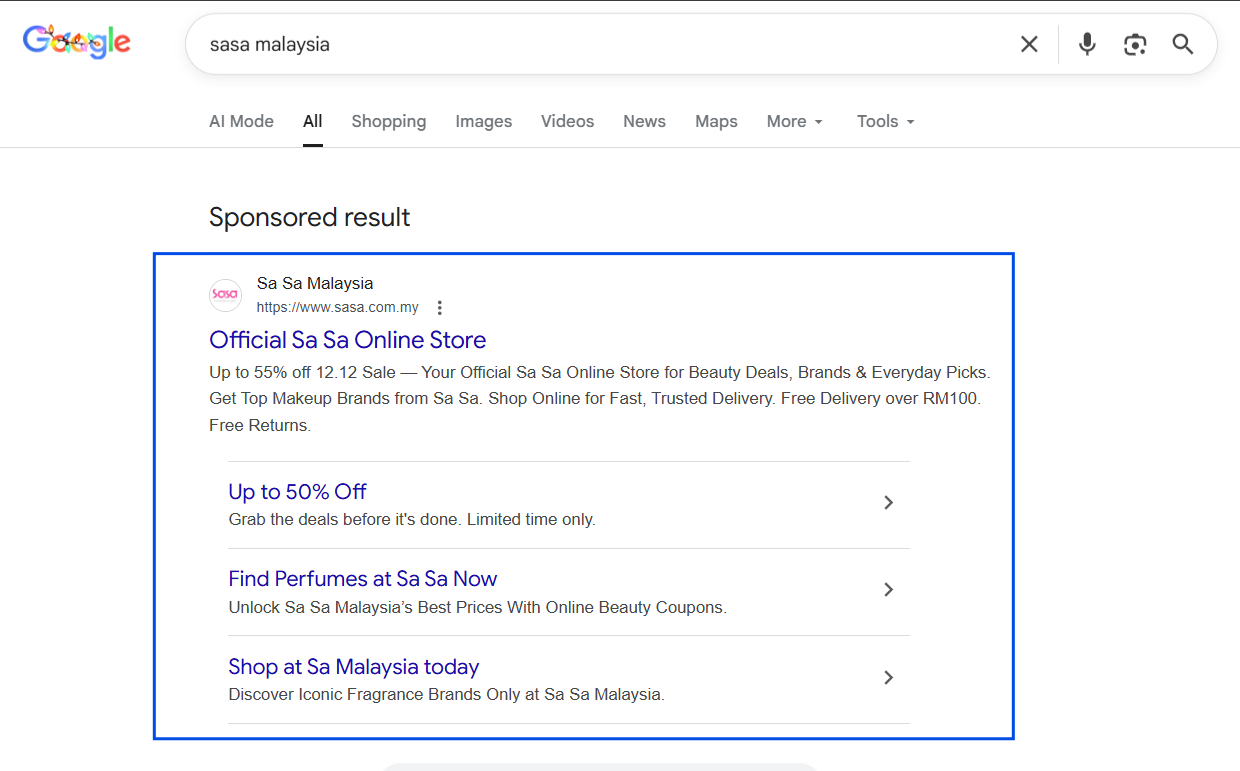The image size is (1240, 771).
Task: Click the Sa Sa Malaysia site name
Action: 315,284
